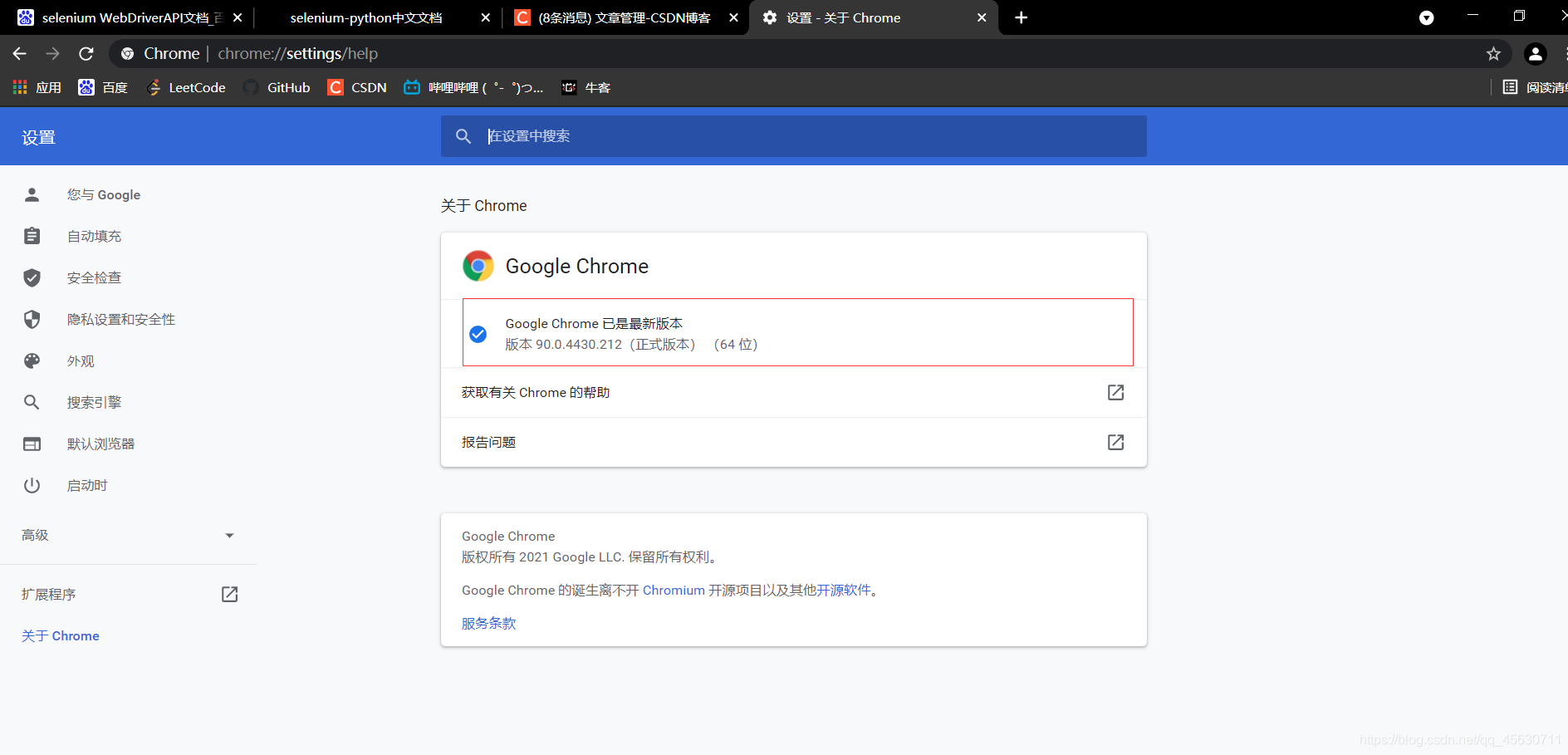Click the Google Chrome logo

click(x=478, y=266)
